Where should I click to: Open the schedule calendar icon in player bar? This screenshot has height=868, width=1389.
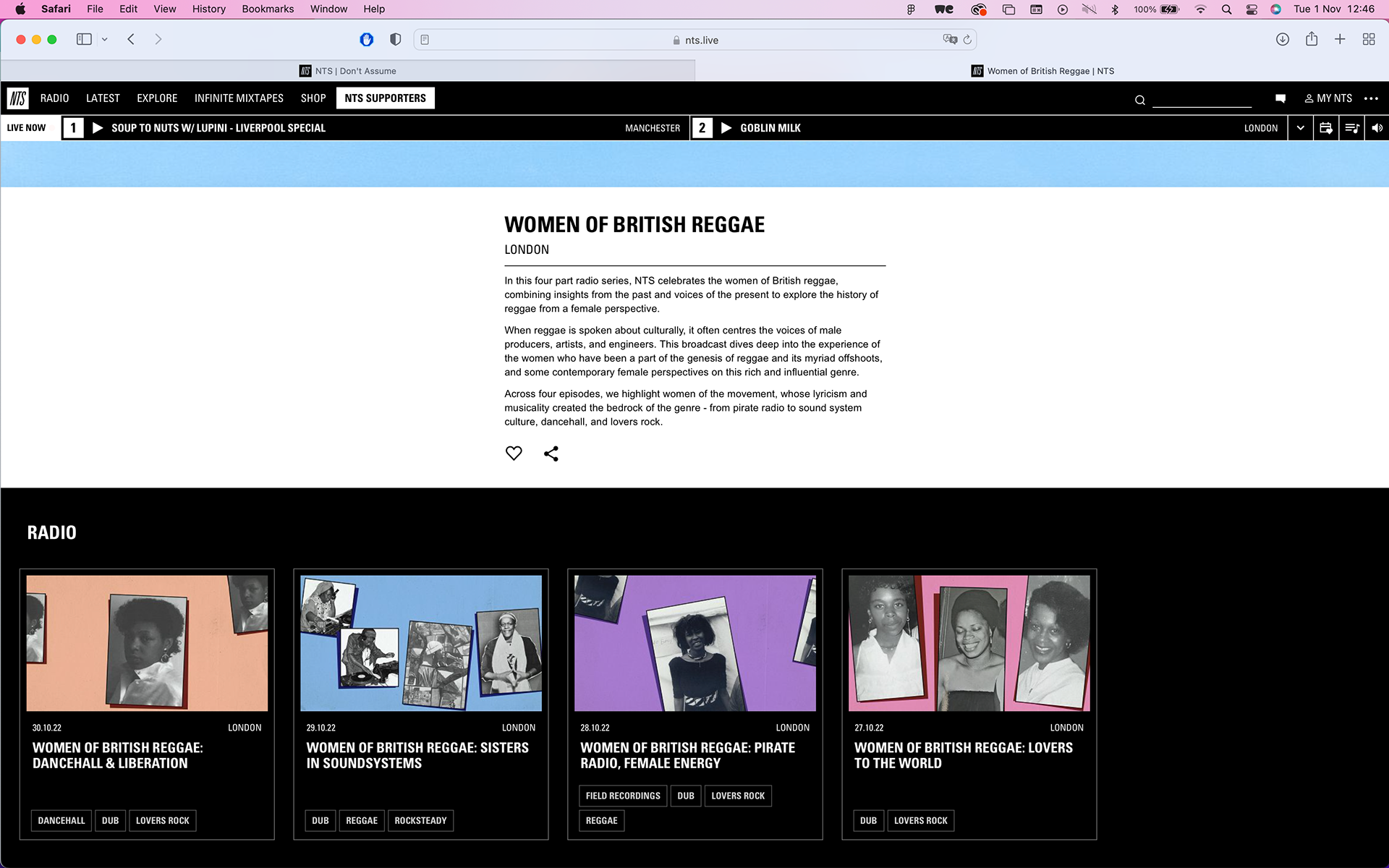pos(1326,128)
